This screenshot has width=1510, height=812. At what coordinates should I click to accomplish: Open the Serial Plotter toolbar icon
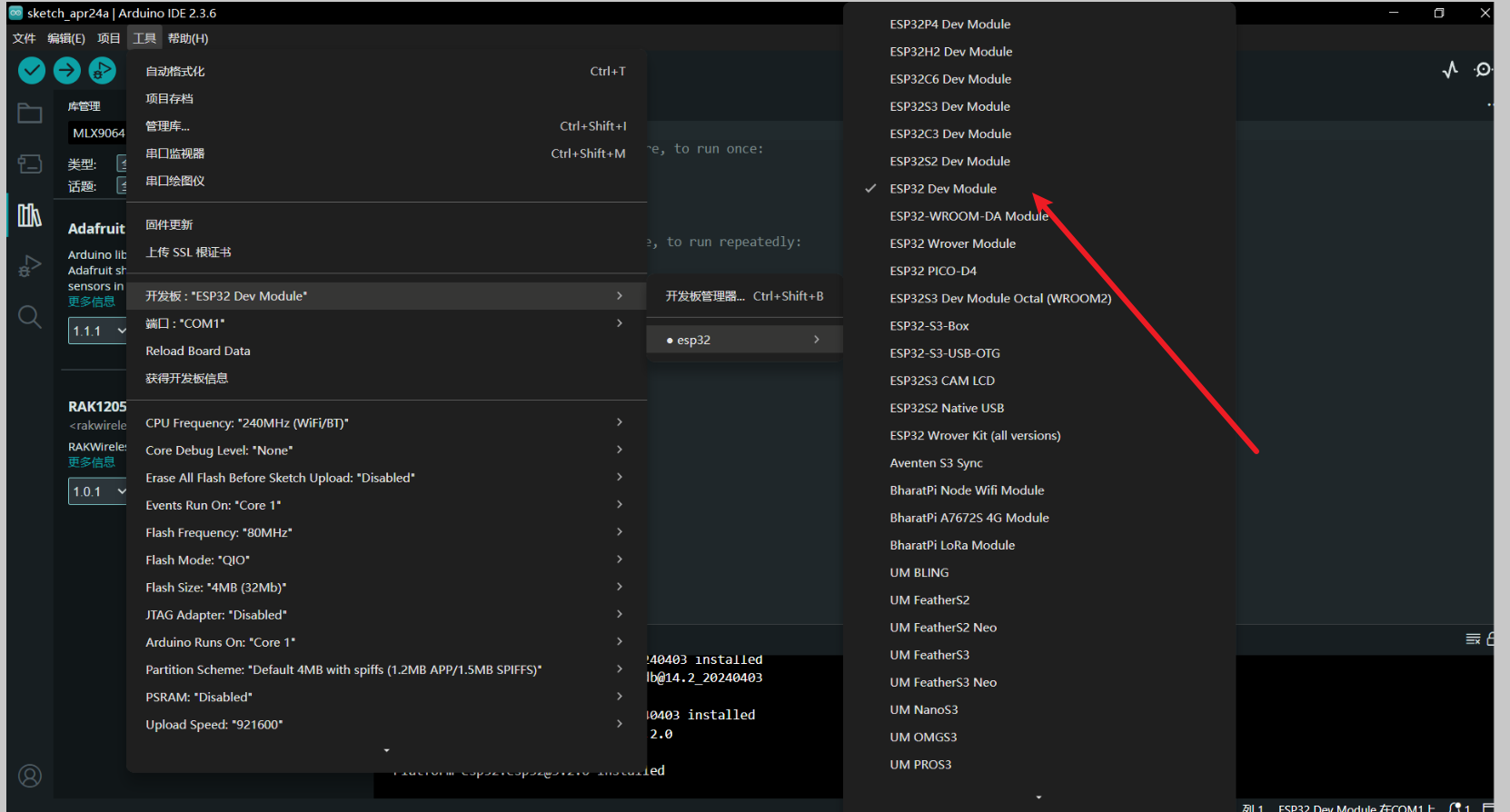coord(1450,70)
